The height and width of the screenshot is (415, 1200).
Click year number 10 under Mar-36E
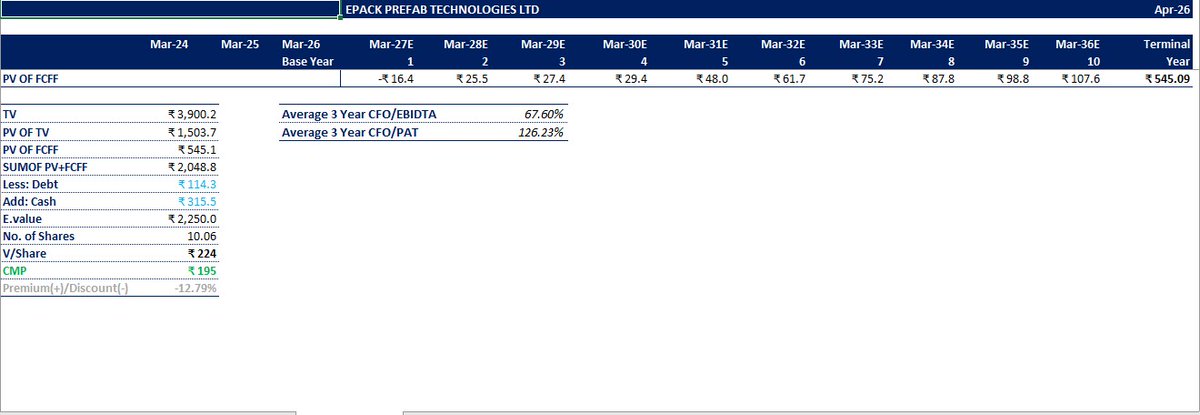coord(1093,62)
